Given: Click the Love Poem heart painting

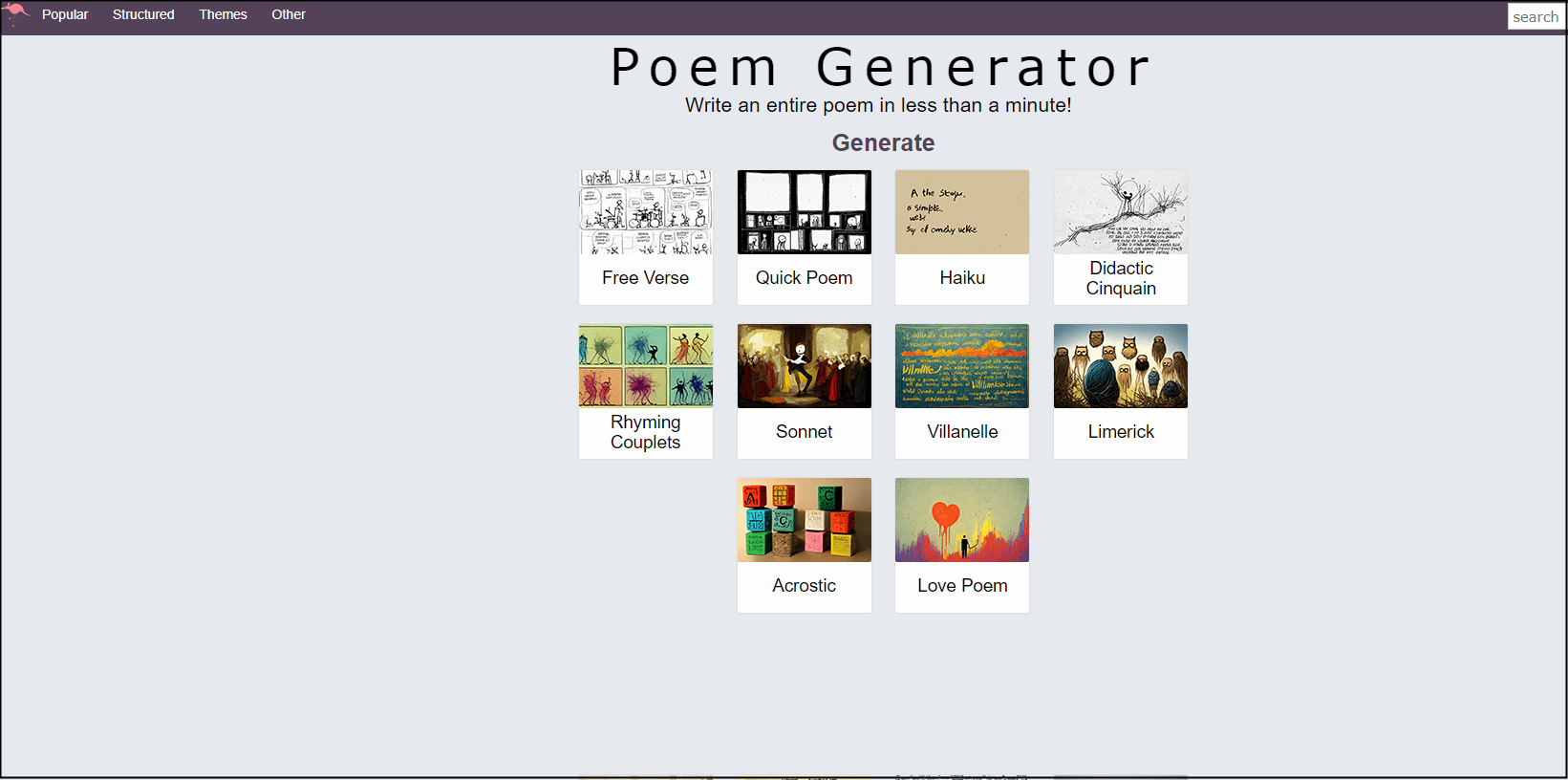Looking at the screenshot, I should 962,520.
